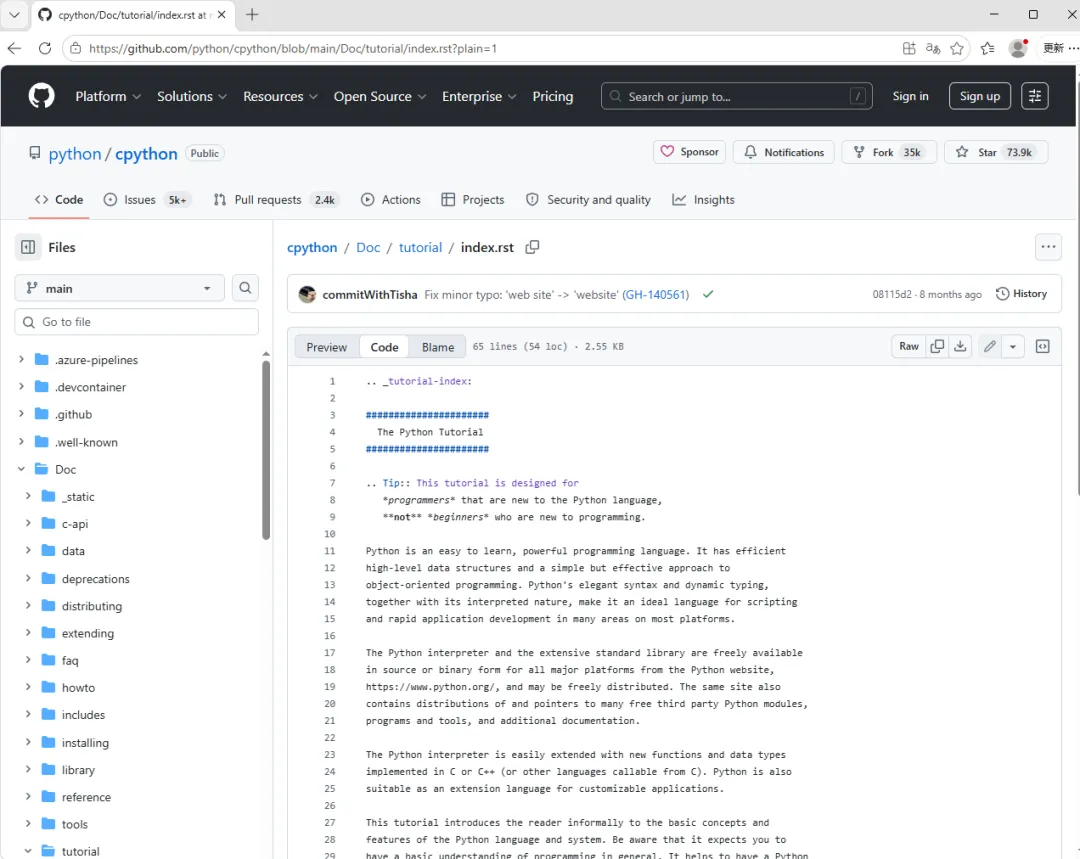Open the Pricing page
The height and width of the screenshot is (859, 1080).
coord(552,96)
